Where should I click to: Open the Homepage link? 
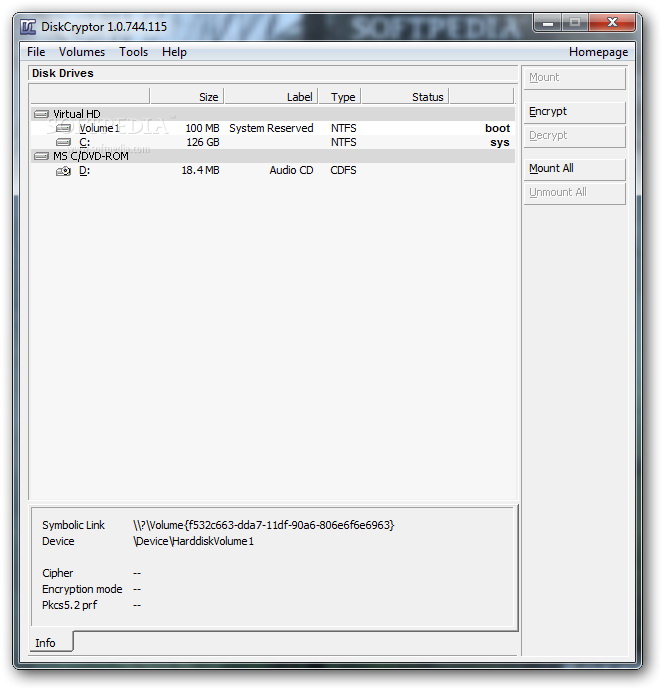coord(598,52)
